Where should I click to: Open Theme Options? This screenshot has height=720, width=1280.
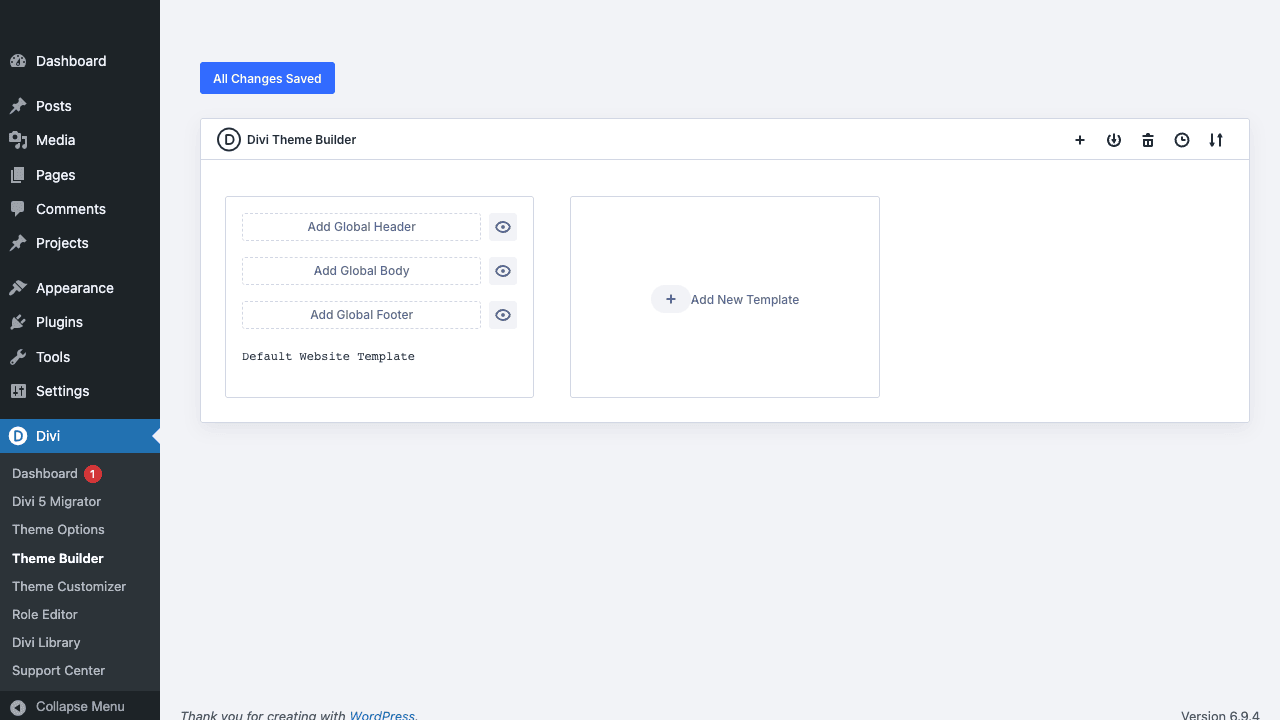coord(58,530)
